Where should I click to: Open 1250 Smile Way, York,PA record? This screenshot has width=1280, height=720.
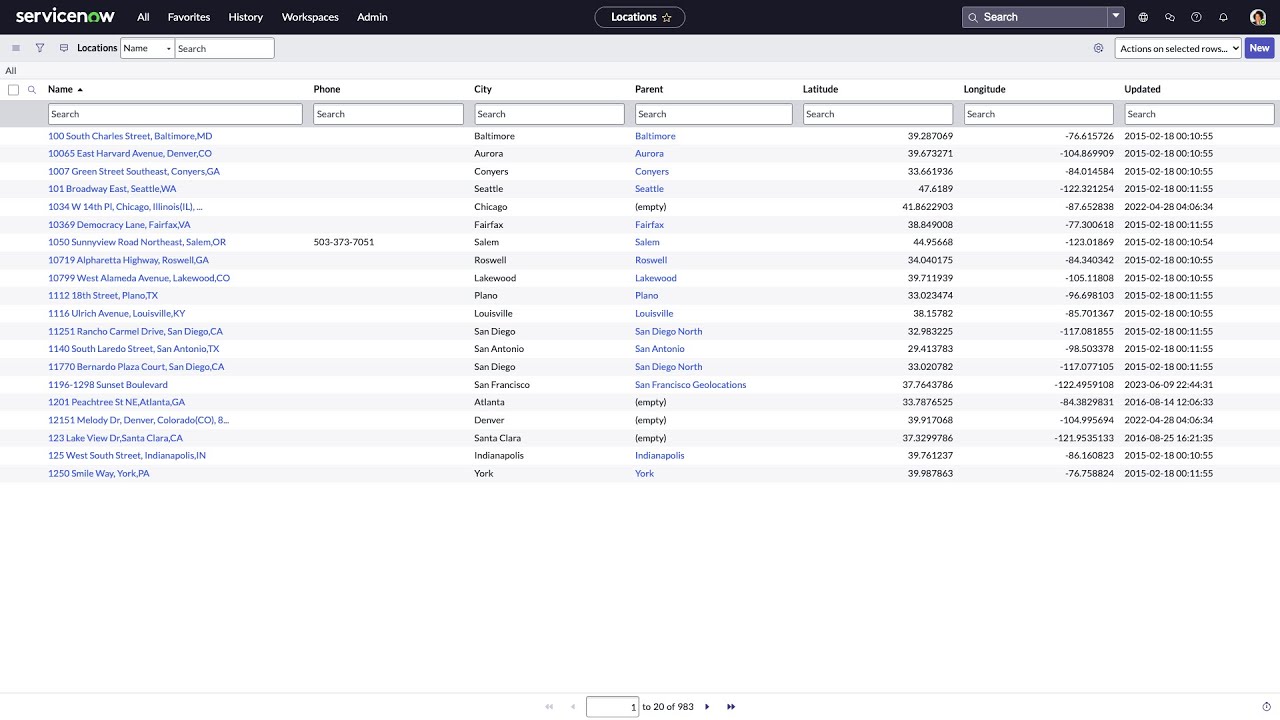pyautogui.click(x=99, y=474)
